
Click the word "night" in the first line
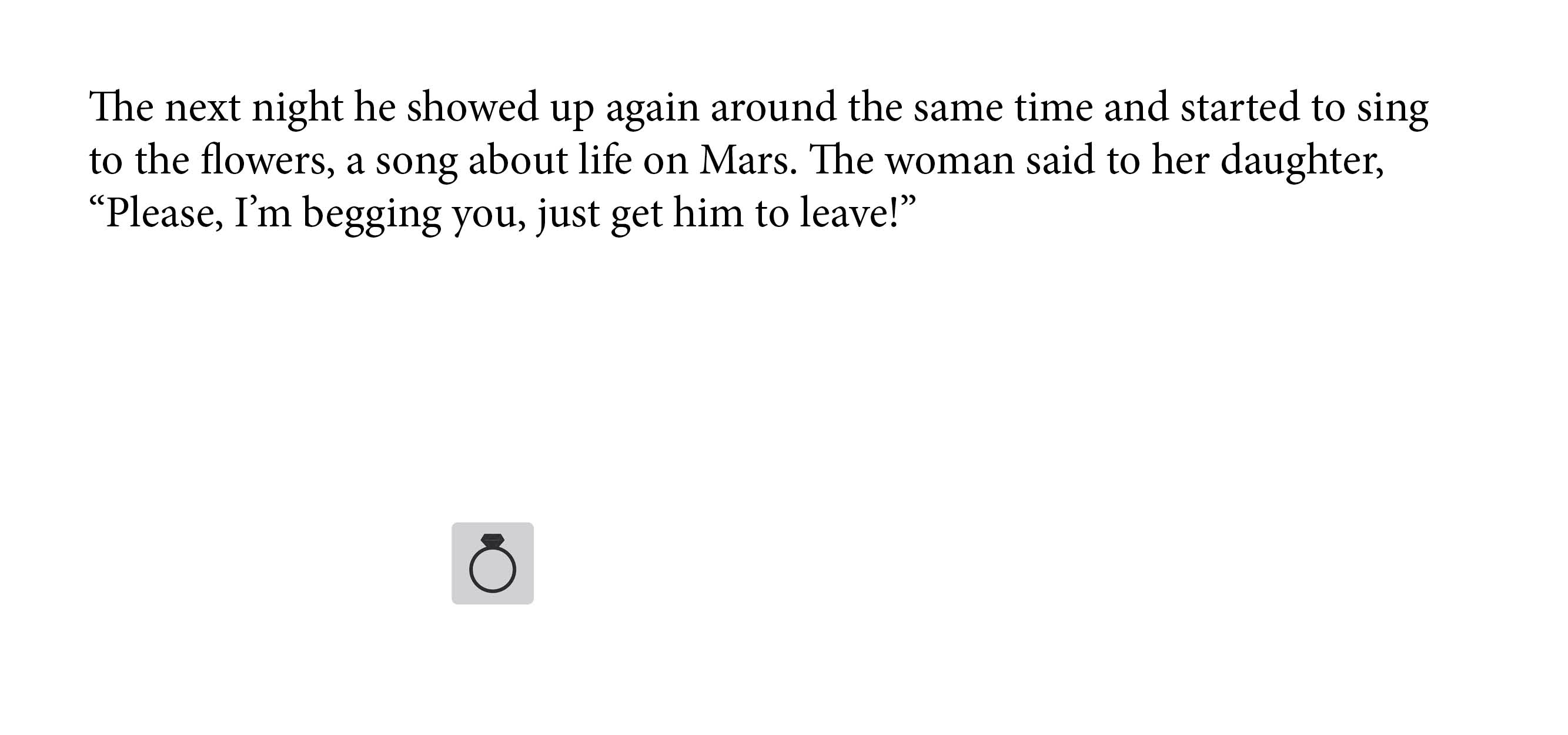(x=297, y=108)
